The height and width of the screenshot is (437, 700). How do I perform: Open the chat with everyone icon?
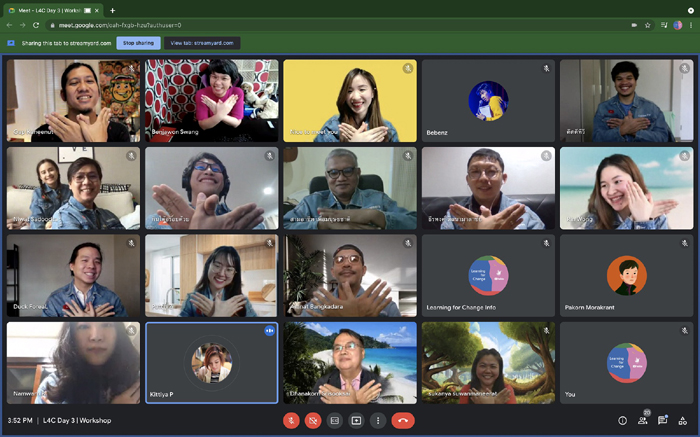(662, 420)
